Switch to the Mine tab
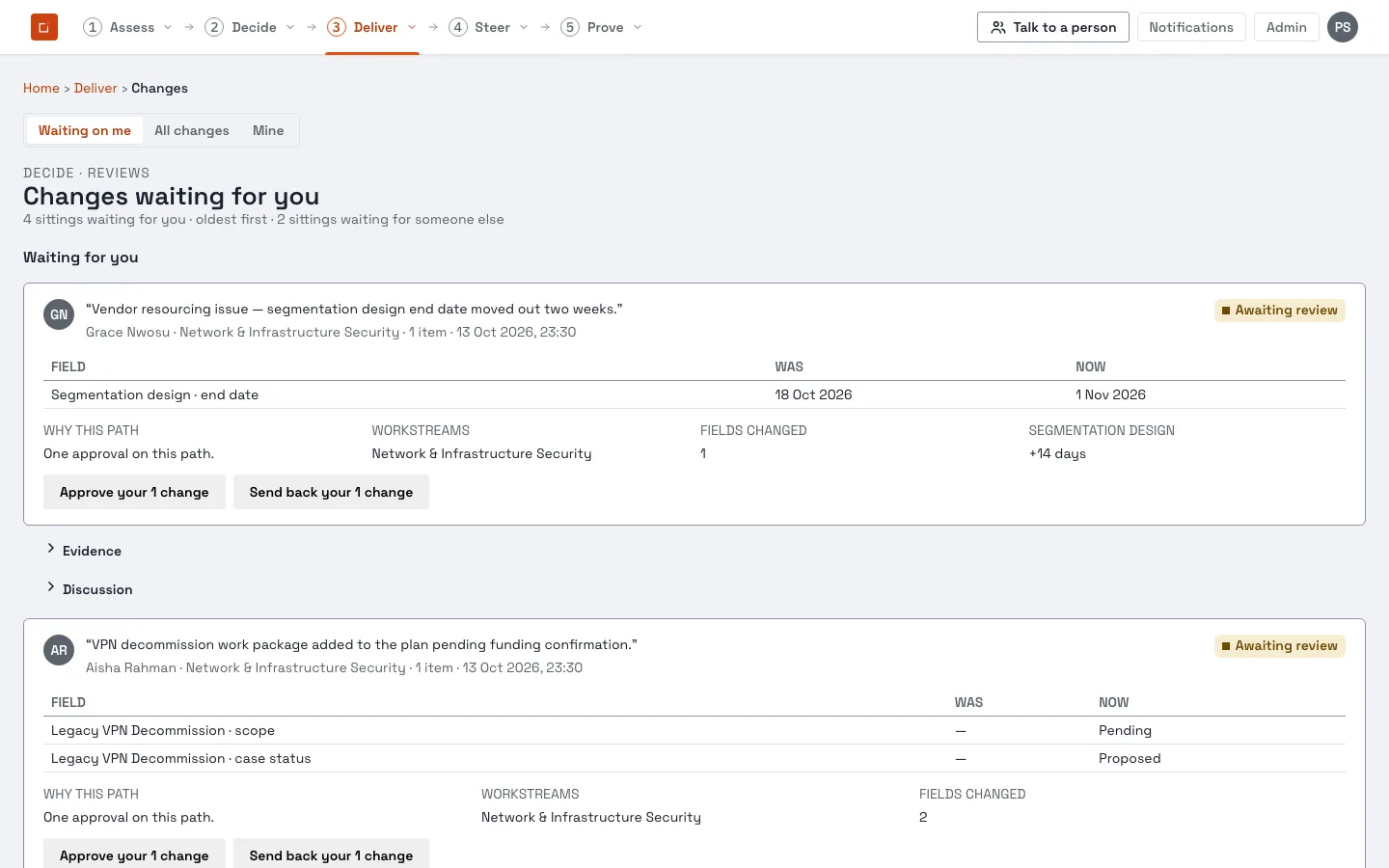 coord(268,130)
